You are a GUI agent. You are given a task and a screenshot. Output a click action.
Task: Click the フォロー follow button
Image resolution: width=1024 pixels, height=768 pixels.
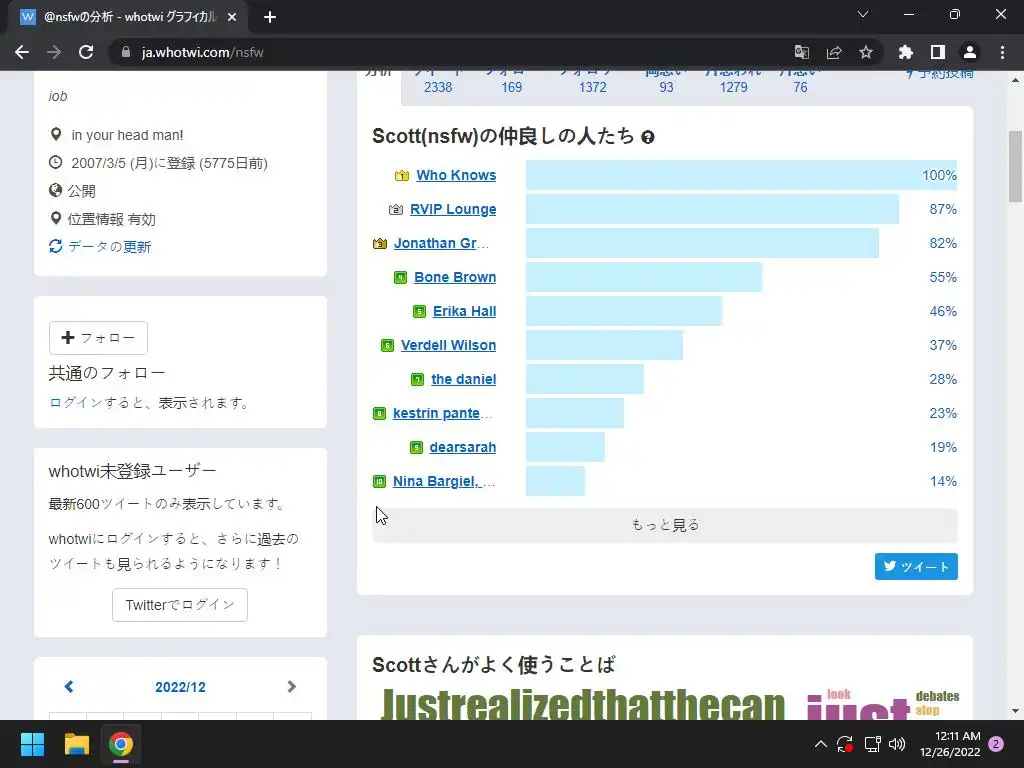[x=98, y=338]
